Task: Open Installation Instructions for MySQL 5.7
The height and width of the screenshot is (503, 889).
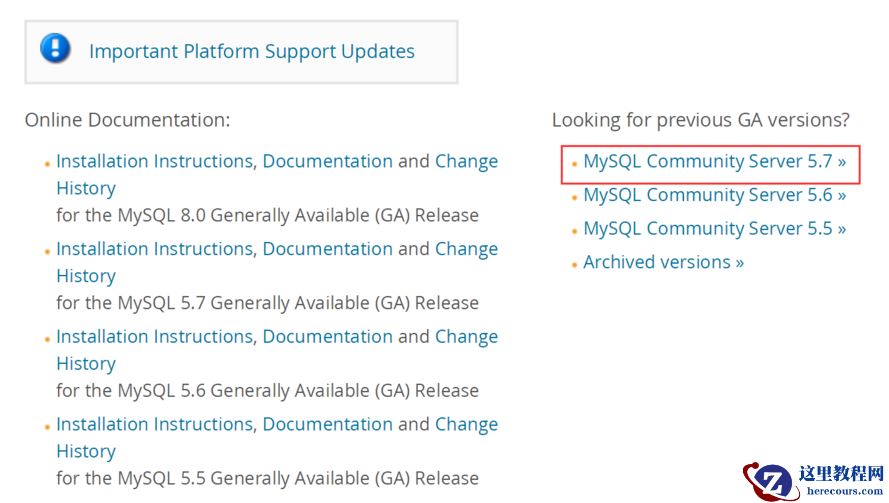Action: coord(154,249)
